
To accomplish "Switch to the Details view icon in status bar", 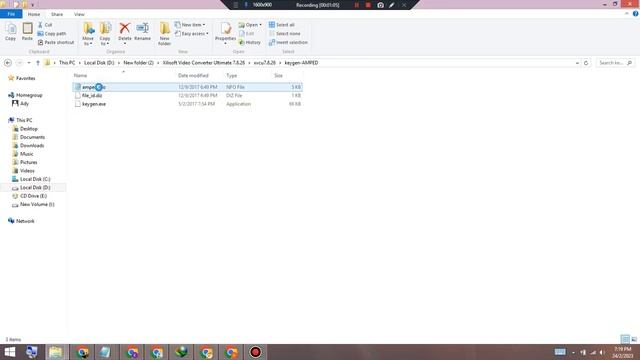I will click(625, 339).
